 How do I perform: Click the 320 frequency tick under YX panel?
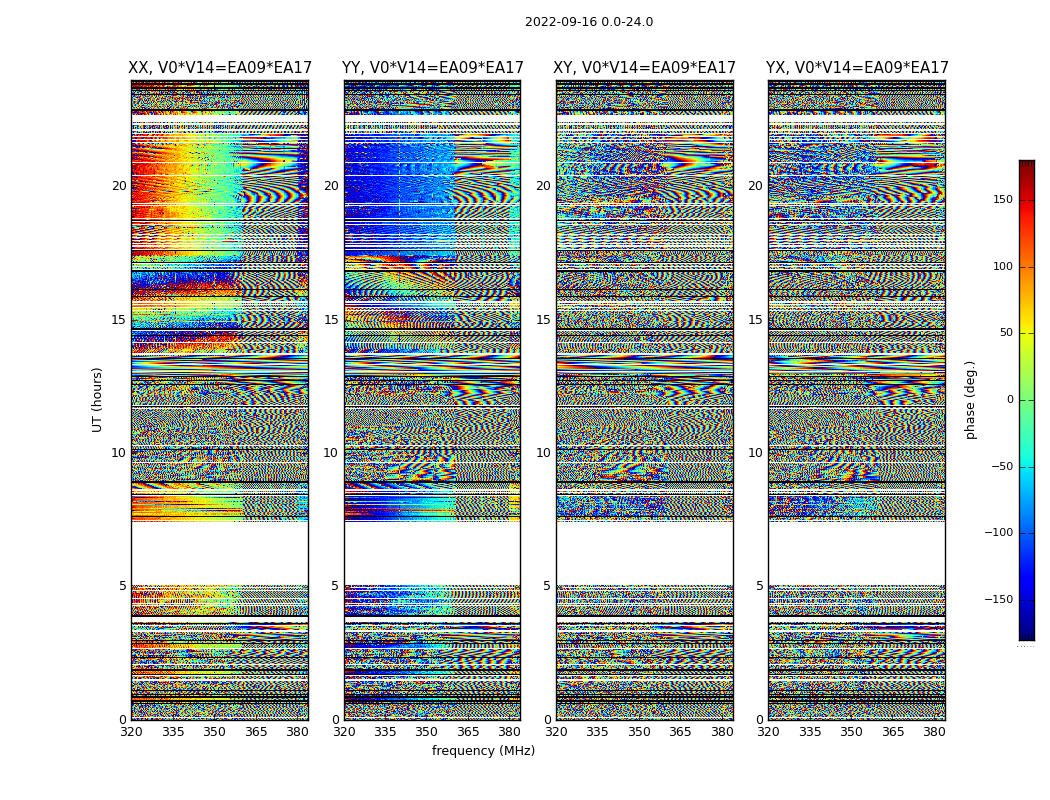coord(769,732)
